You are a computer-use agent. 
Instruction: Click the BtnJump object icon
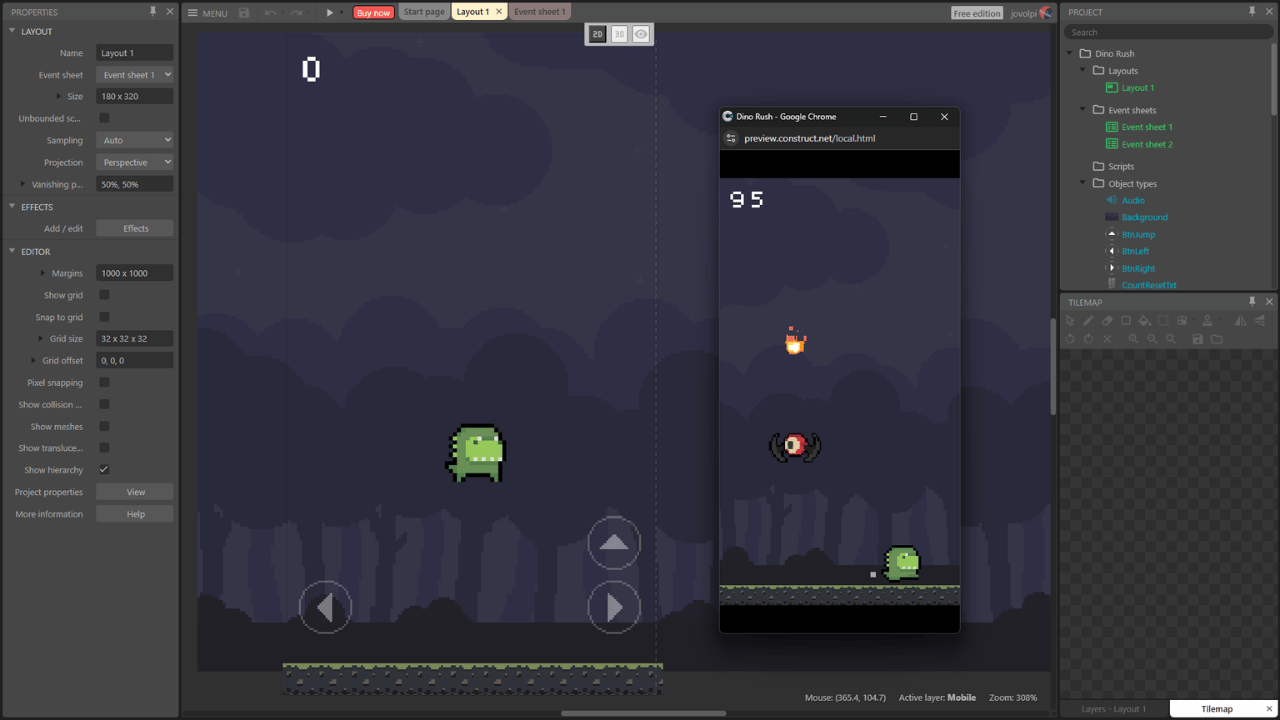pos(1111,234)
